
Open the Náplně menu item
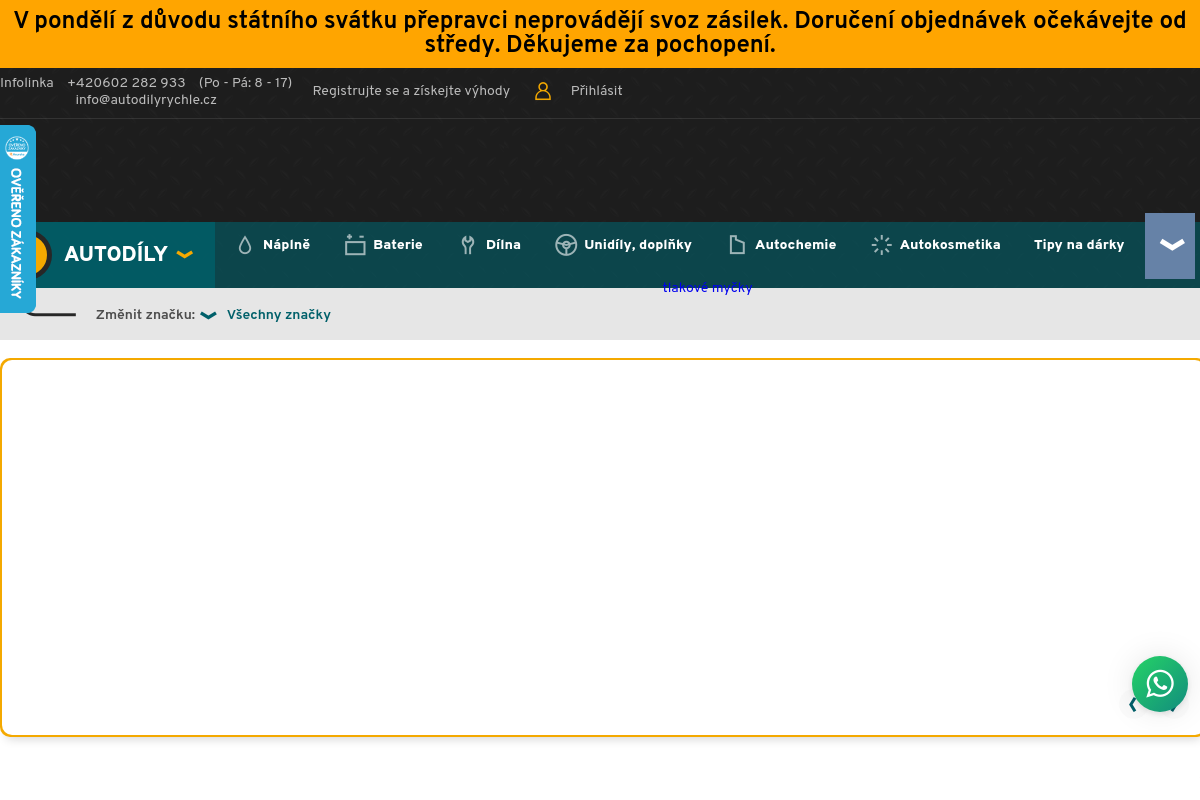click(x=286, y=245)
